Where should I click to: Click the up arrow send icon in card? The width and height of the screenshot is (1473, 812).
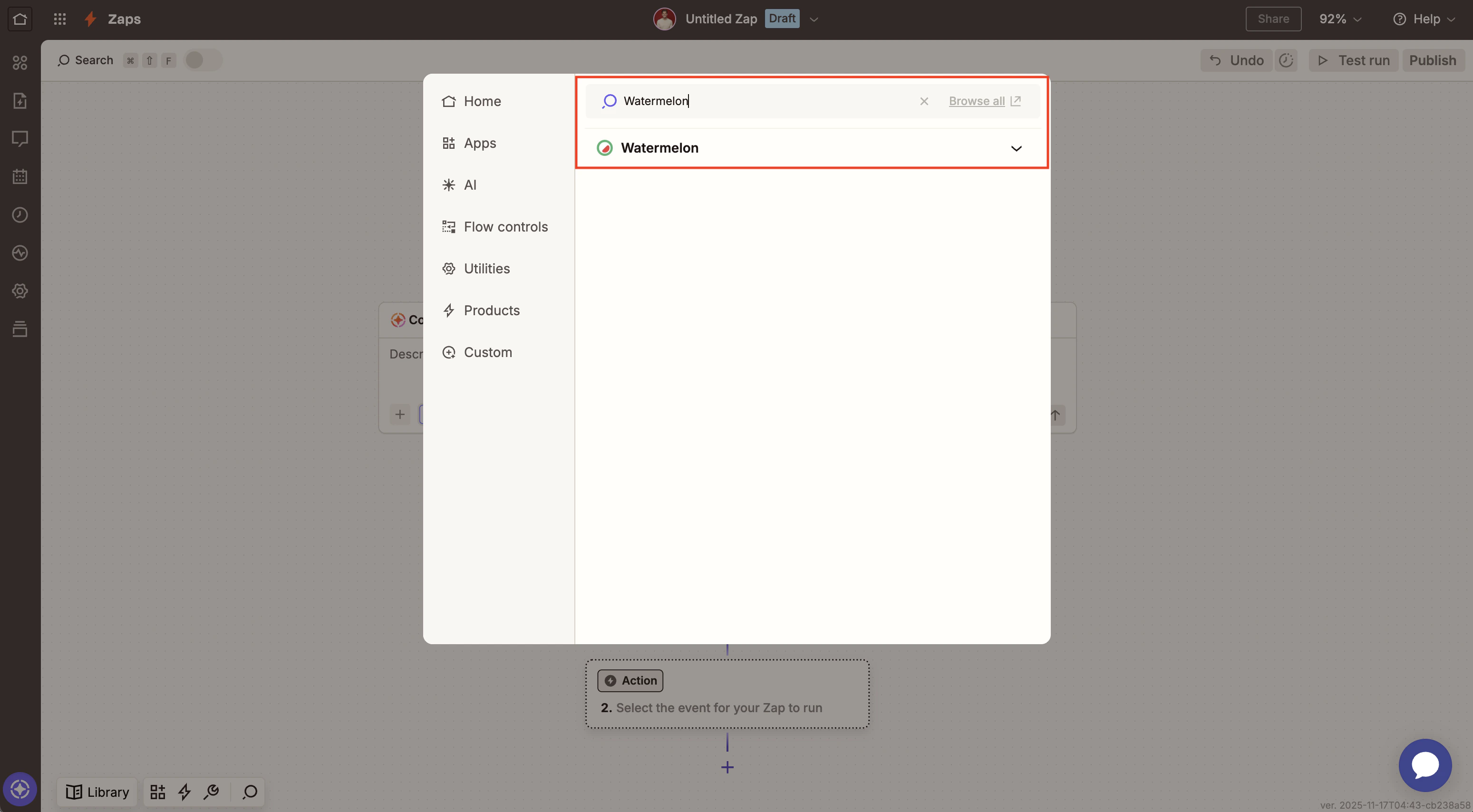(x=1056, y=415)
